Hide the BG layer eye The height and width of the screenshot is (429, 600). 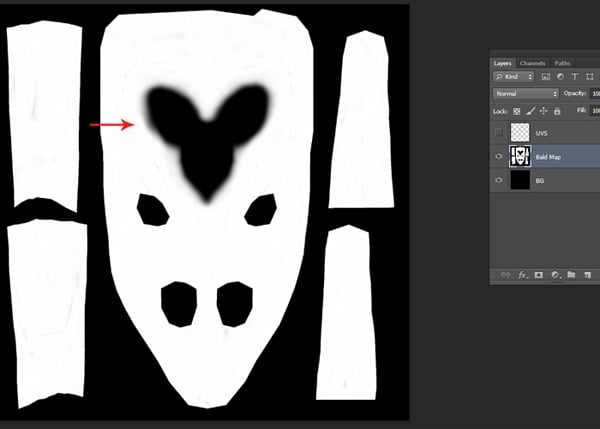click(499, 180)
